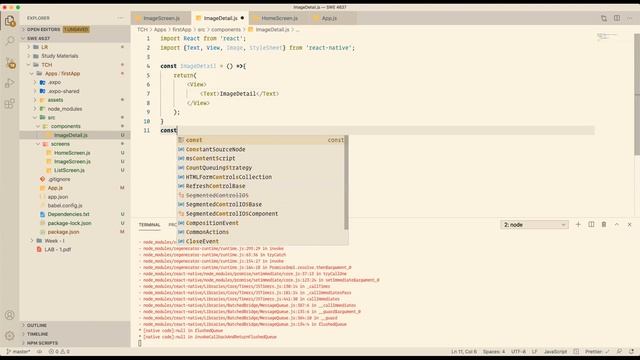Screen dimensions: 640x360
Task: Change the UTF-8 file encoding
Action: tap(519, 351)
